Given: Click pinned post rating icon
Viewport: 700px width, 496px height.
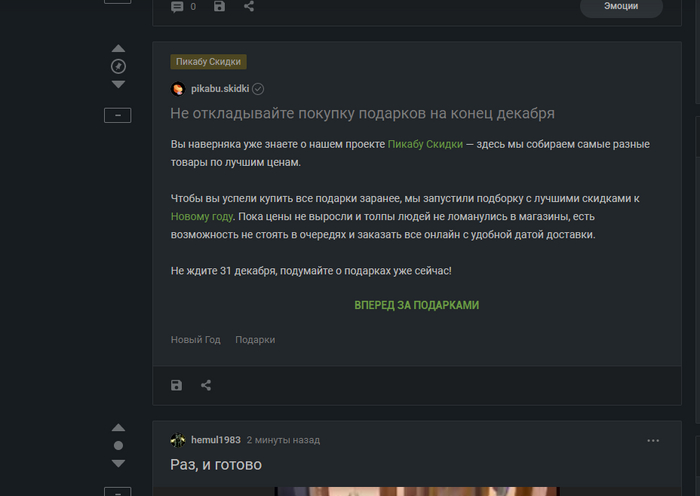Looking at the screenshot, I should coord(118,67).
